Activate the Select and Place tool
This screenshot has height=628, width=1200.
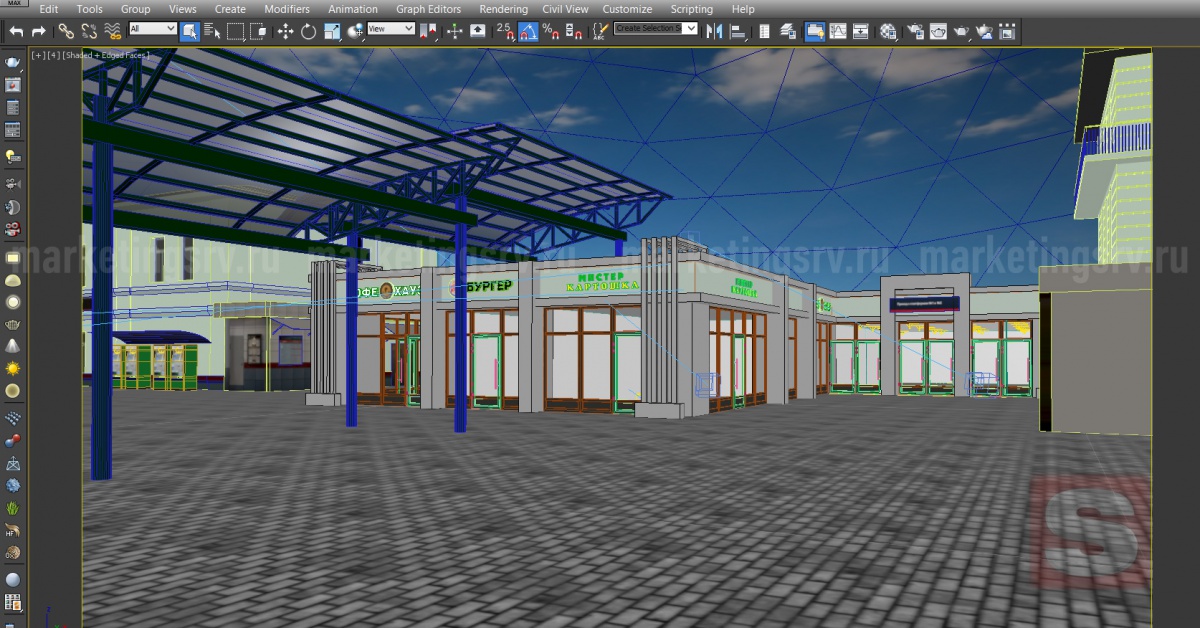(x=355, y=32)
